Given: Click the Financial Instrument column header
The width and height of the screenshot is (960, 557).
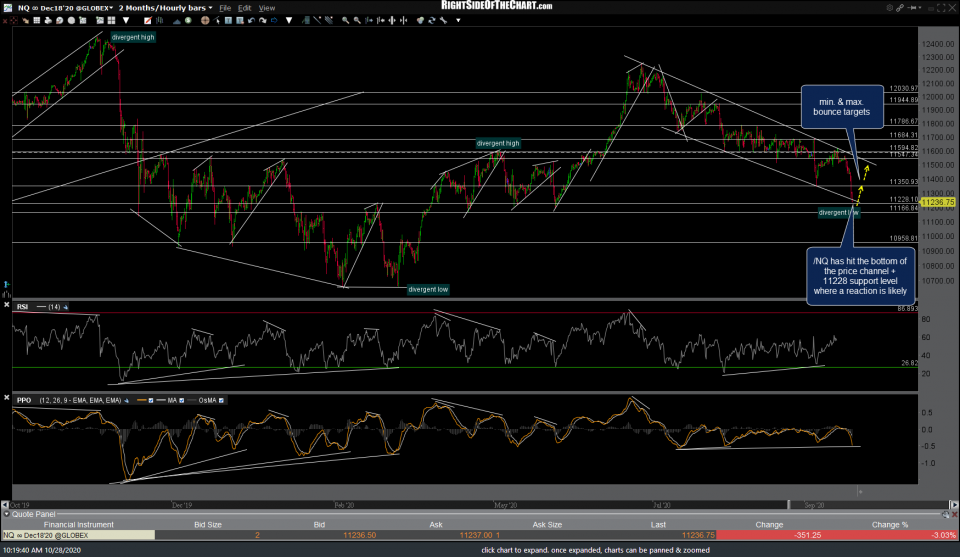Looking at the screenshot, I should coord(78,525).
